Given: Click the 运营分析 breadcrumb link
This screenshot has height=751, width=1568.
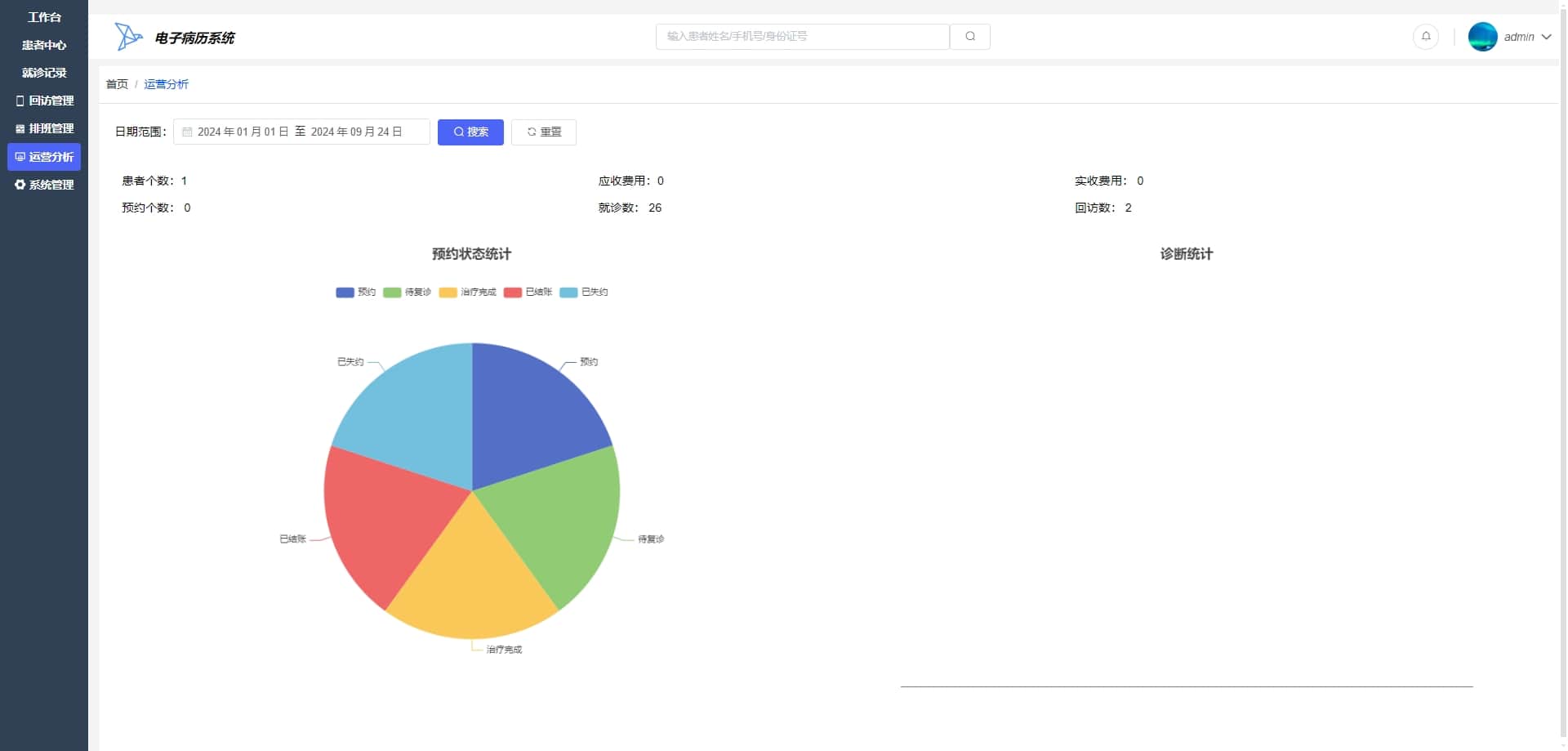Looking at the screenshot, I should click(166, 84).
